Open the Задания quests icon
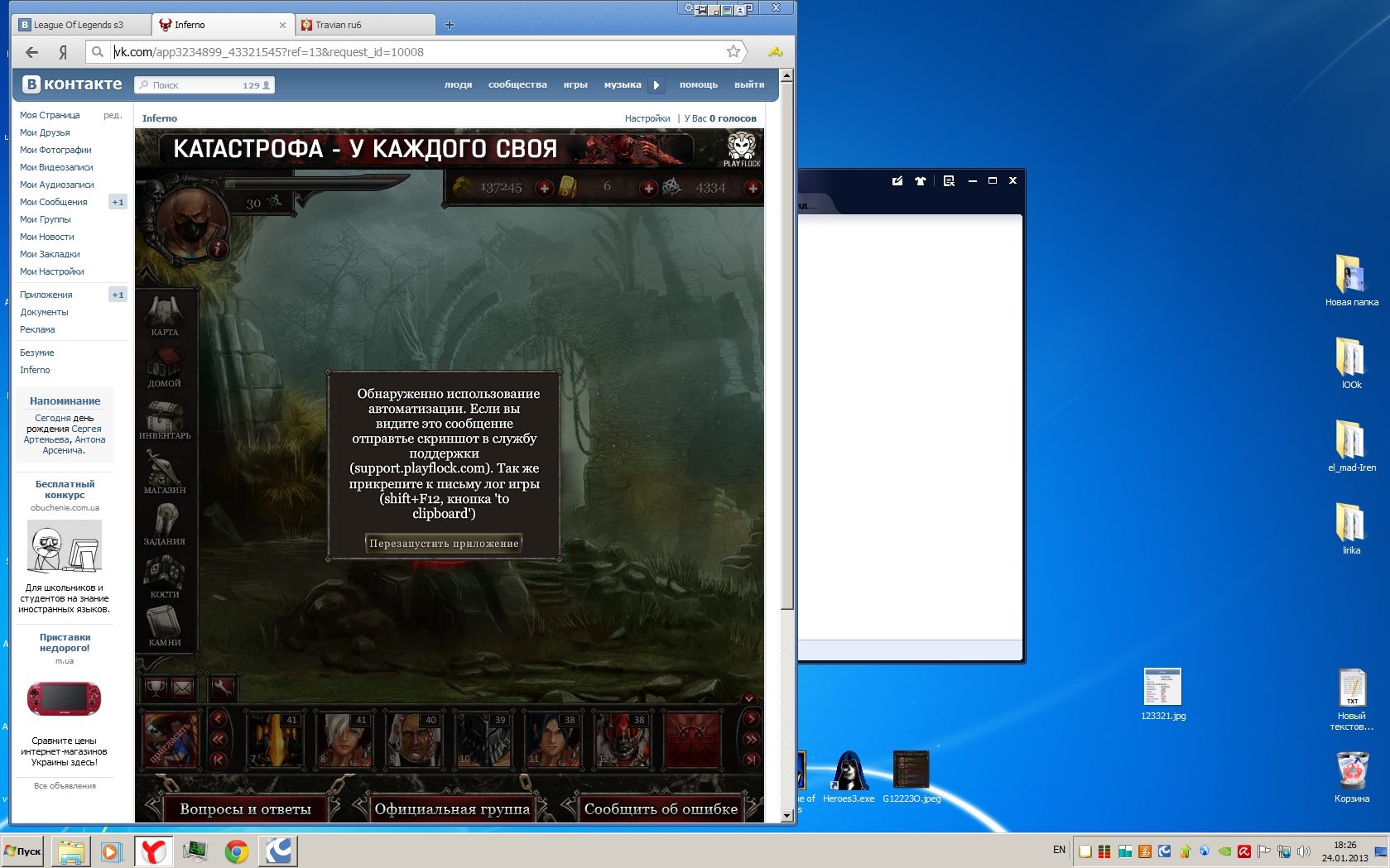Screen dimensions: 1390x868 165,524
